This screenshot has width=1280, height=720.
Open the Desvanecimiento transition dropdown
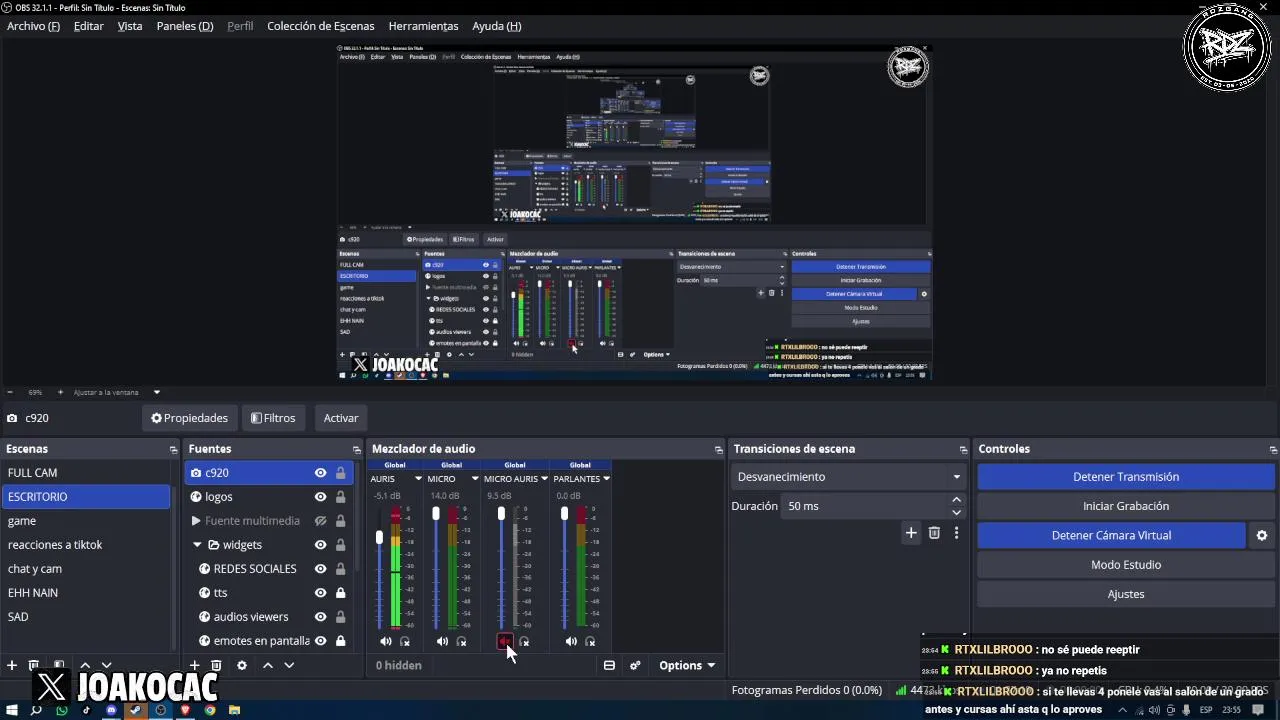848,477
